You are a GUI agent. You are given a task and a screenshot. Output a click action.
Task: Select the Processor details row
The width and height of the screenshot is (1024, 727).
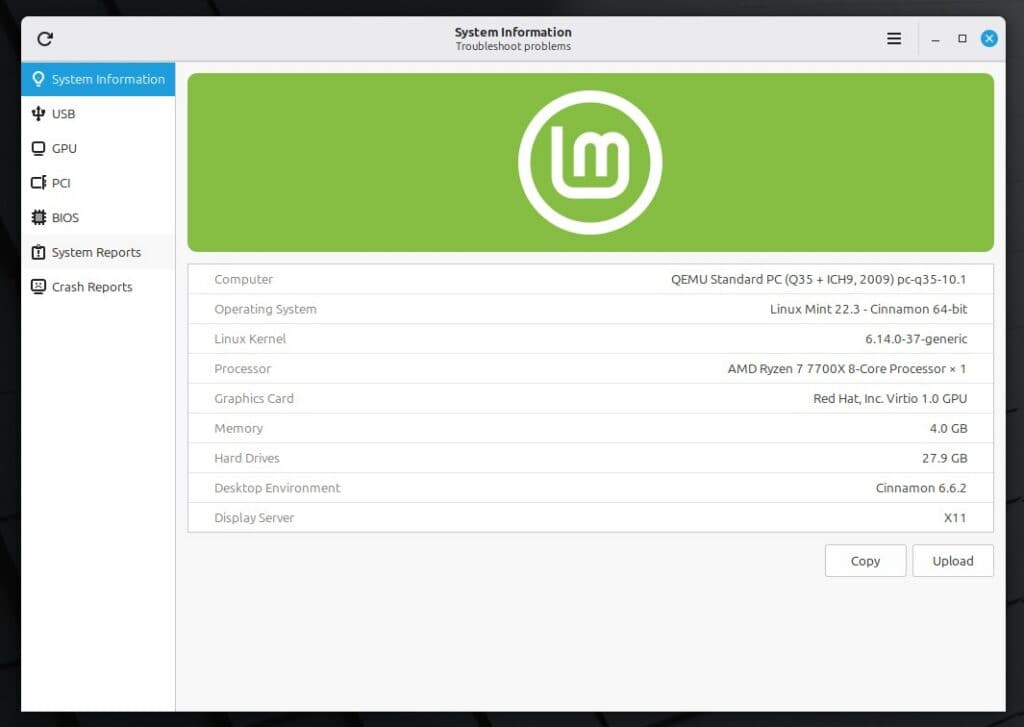(x=590, y=369)
